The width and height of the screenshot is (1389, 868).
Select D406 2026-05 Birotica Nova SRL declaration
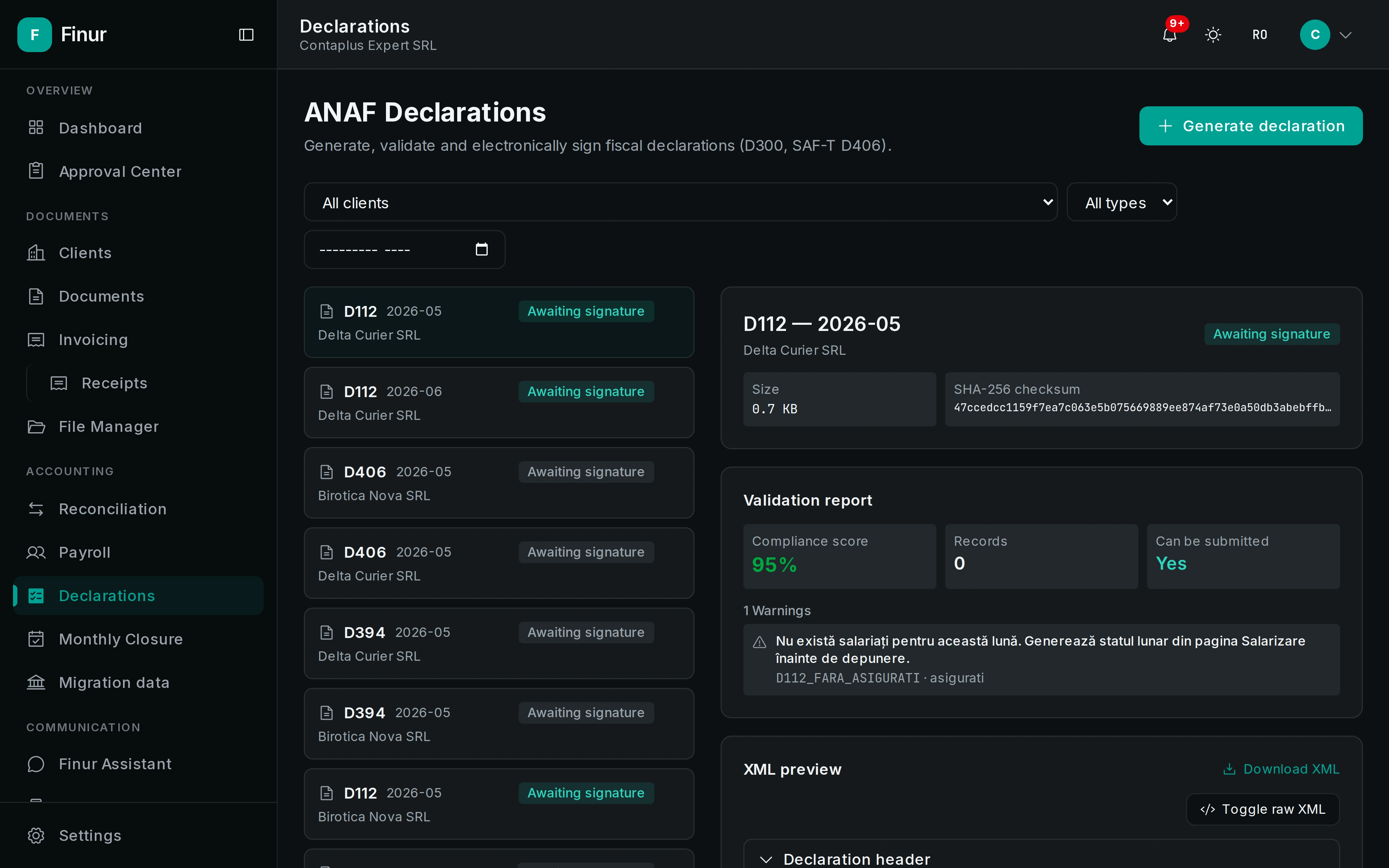pos(499,483)
